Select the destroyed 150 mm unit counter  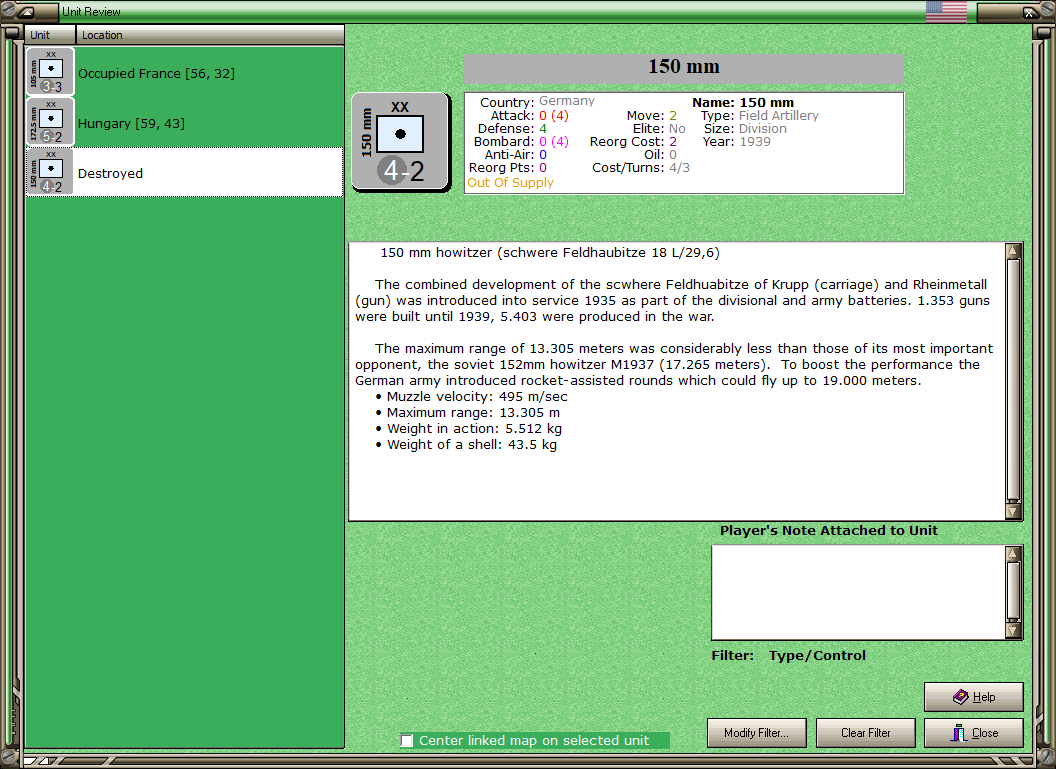(51, 172)
